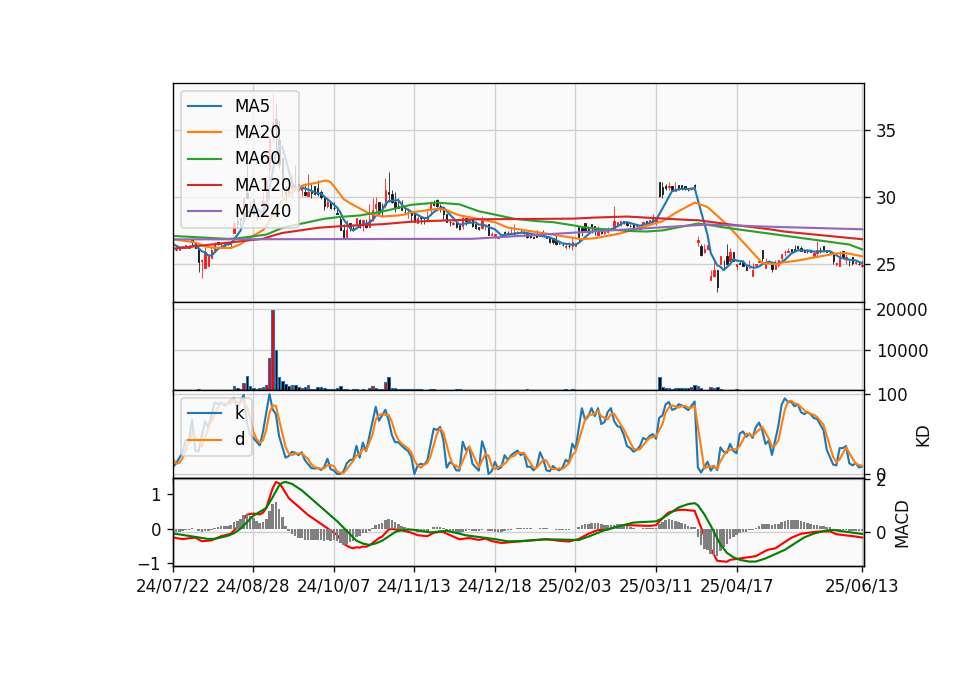
Task: Click the 25/04/17 date label
Action: 737,587
